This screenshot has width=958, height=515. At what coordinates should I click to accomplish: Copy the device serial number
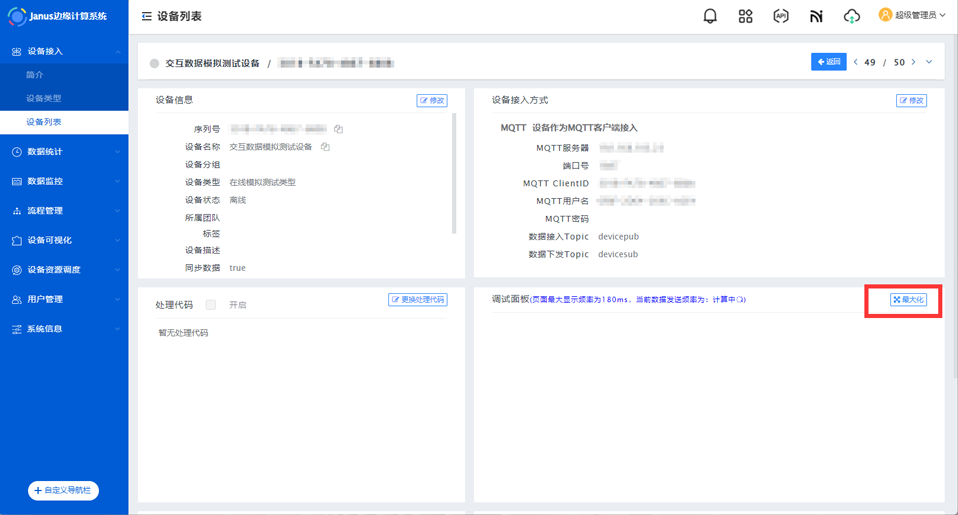[339, 129]
